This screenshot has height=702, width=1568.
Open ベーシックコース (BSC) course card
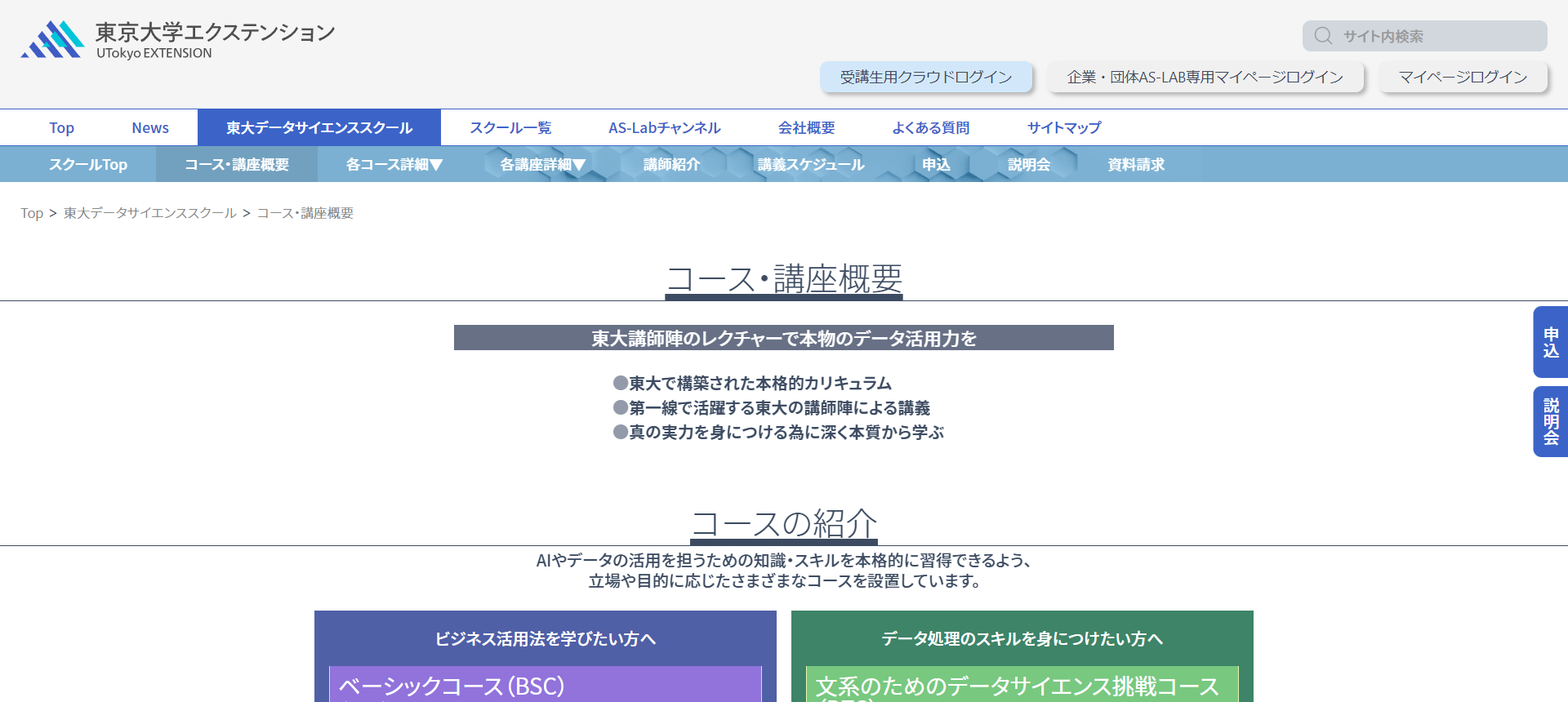click(x=546, y=685)
